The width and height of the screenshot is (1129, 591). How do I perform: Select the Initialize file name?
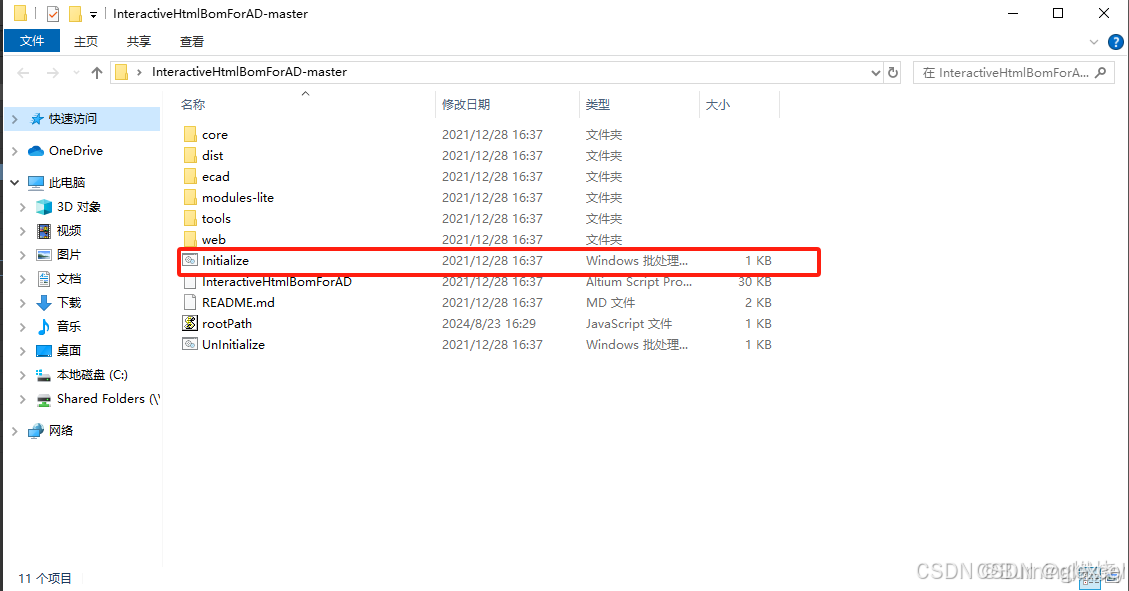coord(225,261)
